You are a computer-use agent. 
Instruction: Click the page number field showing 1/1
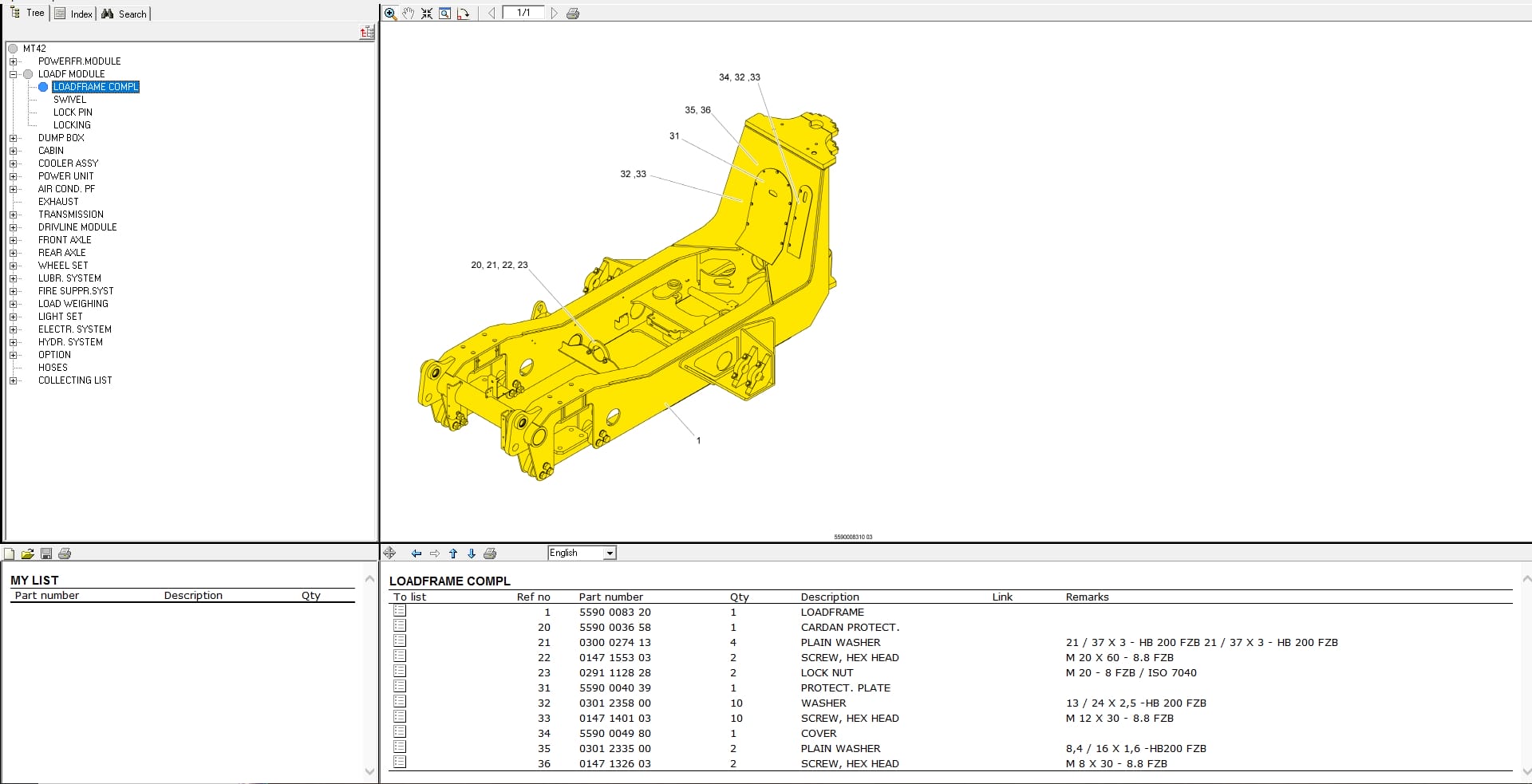(x=523, y=13)
